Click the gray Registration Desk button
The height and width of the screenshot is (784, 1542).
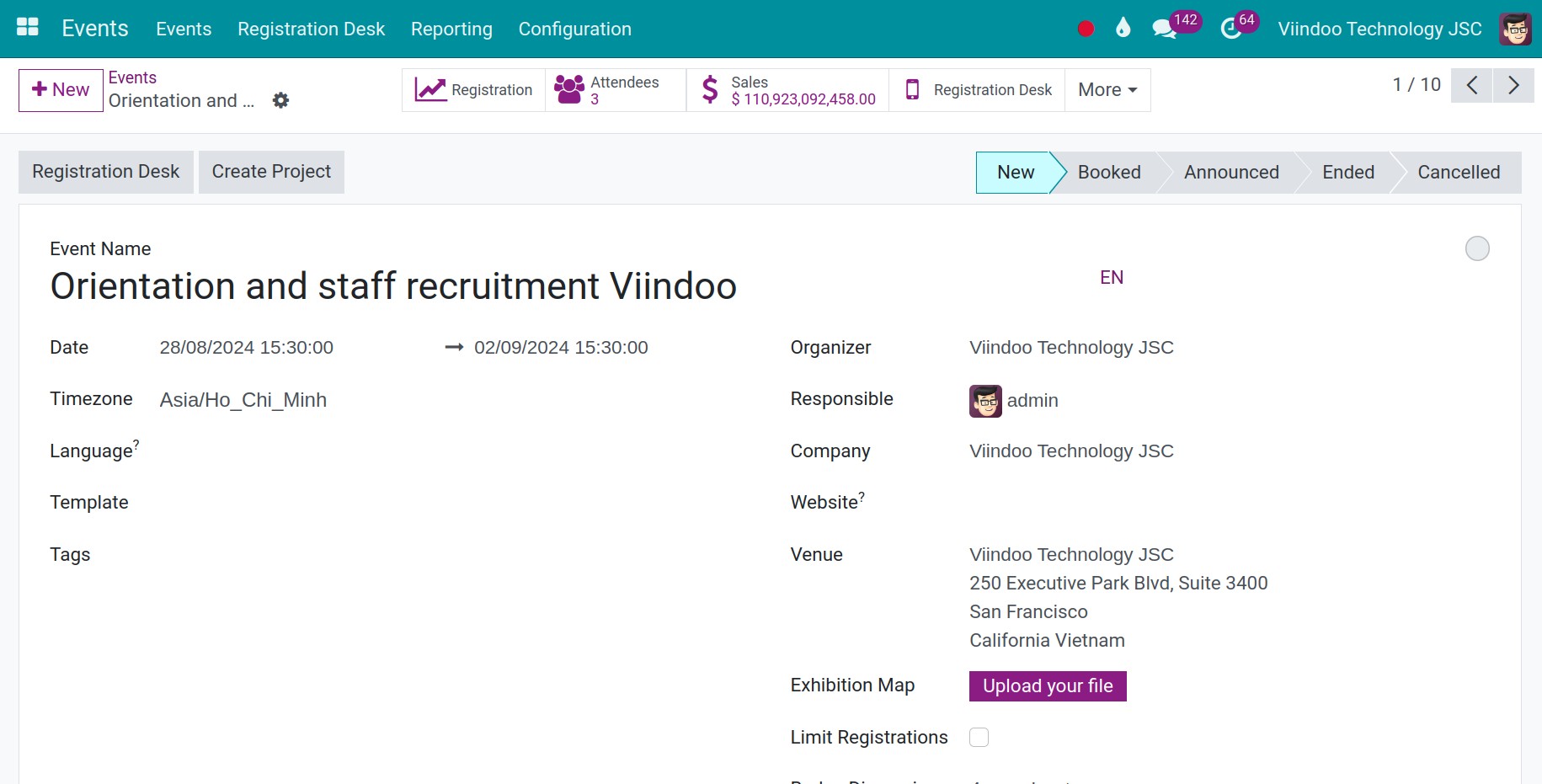tap(106, 172)
